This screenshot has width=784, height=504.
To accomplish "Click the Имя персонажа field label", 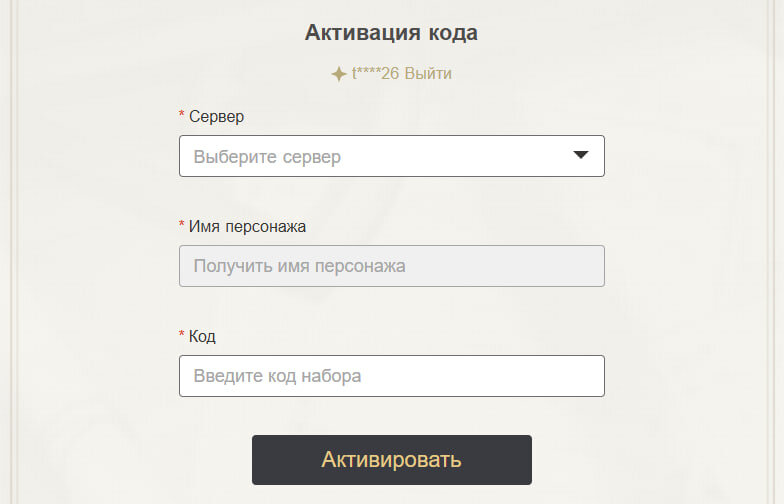I will click(247, 227).
